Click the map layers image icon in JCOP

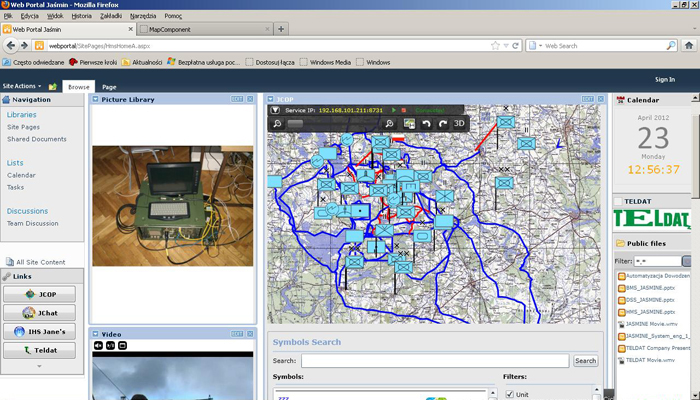pyautogui.click(x=409, y=124)
